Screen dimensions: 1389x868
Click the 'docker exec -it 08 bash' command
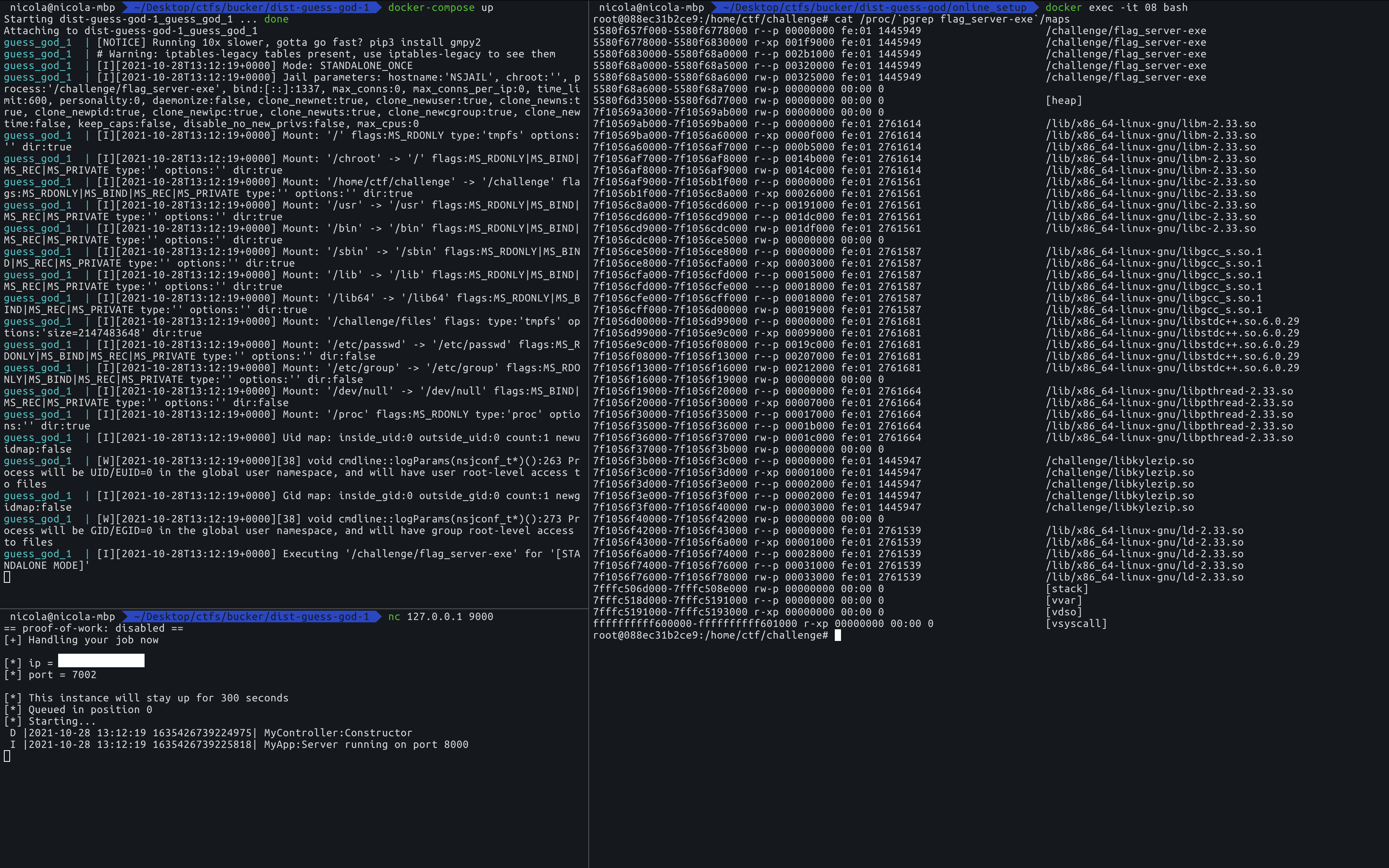tap(1116, 7)
